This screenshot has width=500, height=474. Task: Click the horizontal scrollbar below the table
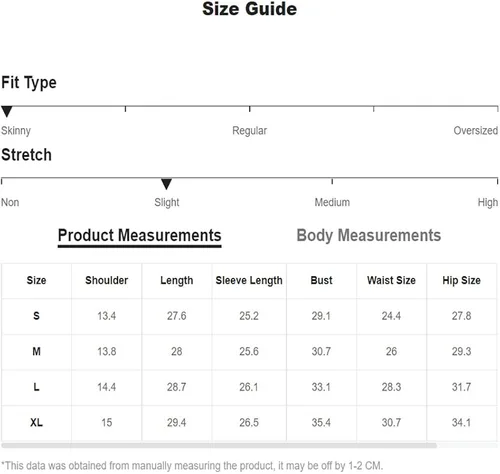[219, 446]
